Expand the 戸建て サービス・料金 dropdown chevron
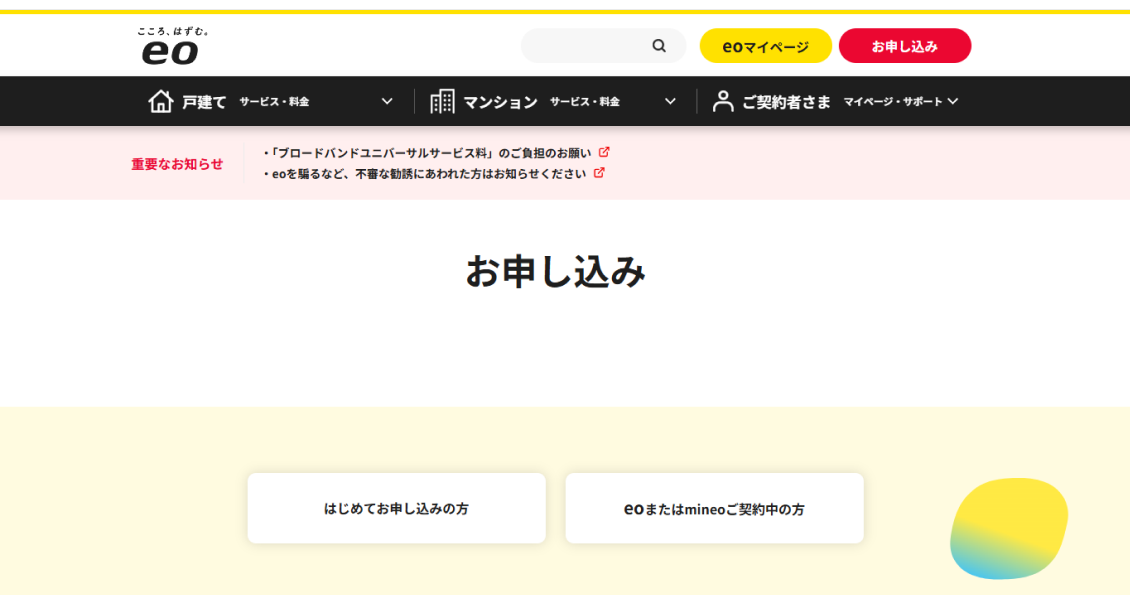 [x=385, y=101]
